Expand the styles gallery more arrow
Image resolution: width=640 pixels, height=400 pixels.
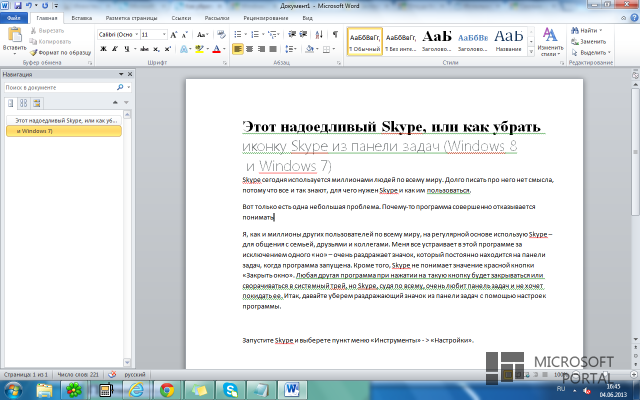tap(531, 52)
